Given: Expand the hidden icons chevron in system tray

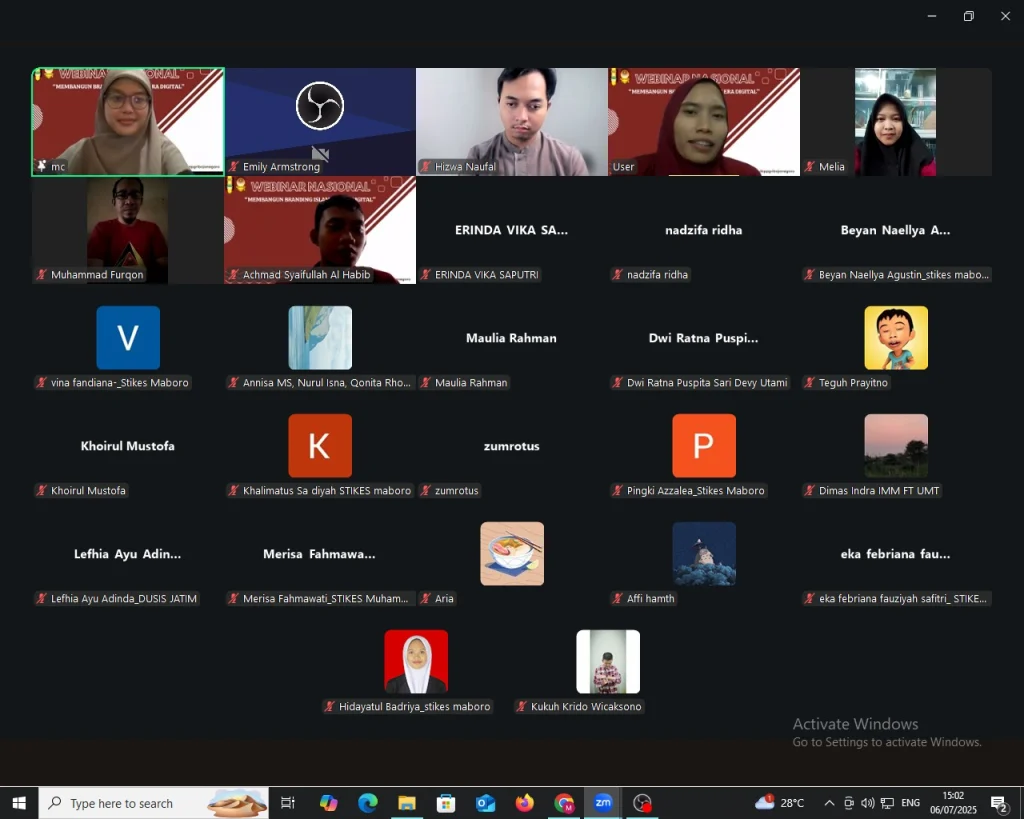Looking at the screenshot, I should click(829, 802).
